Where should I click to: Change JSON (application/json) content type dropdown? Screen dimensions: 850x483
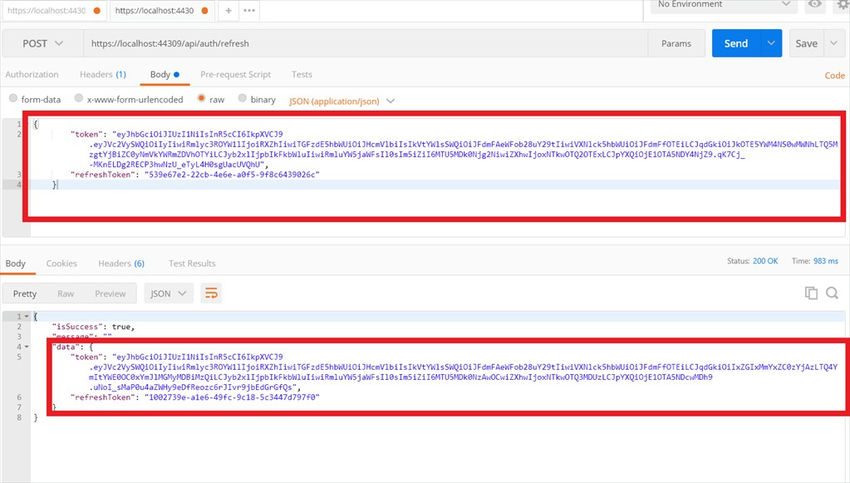click(x=342, y=101)
